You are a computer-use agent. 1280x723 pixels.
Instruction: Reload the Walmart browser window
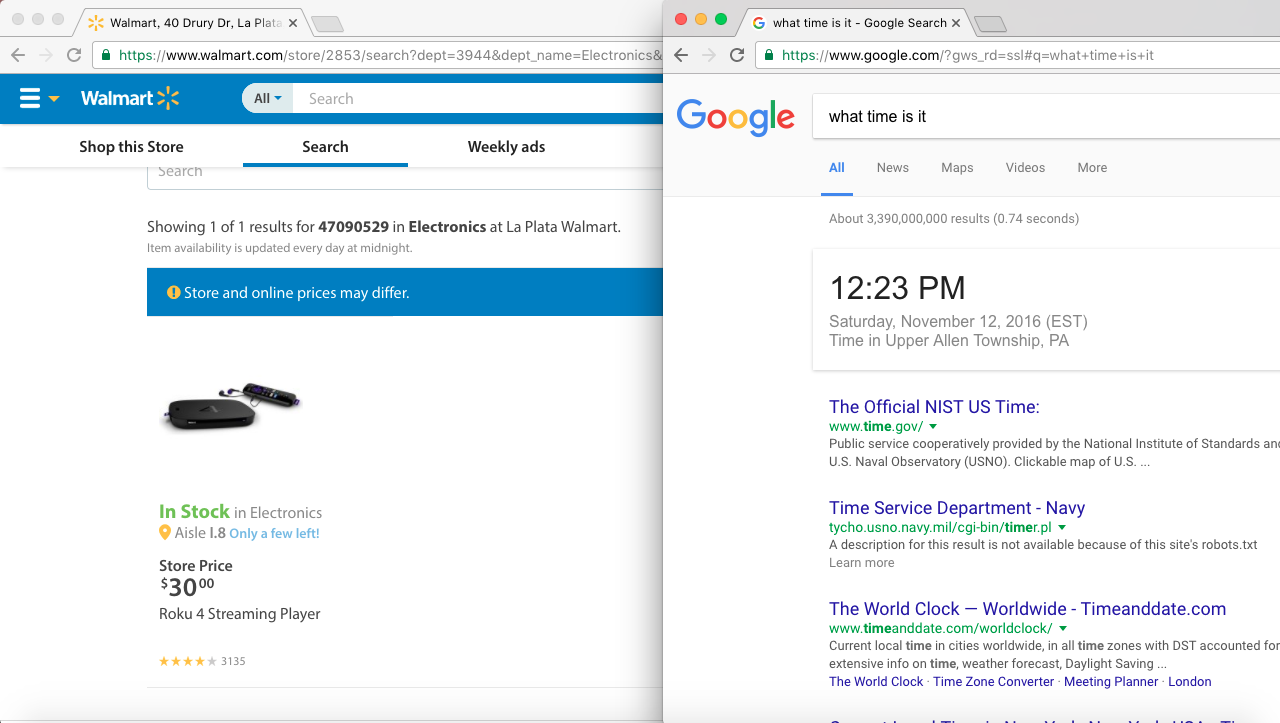[x=74, y=55]
